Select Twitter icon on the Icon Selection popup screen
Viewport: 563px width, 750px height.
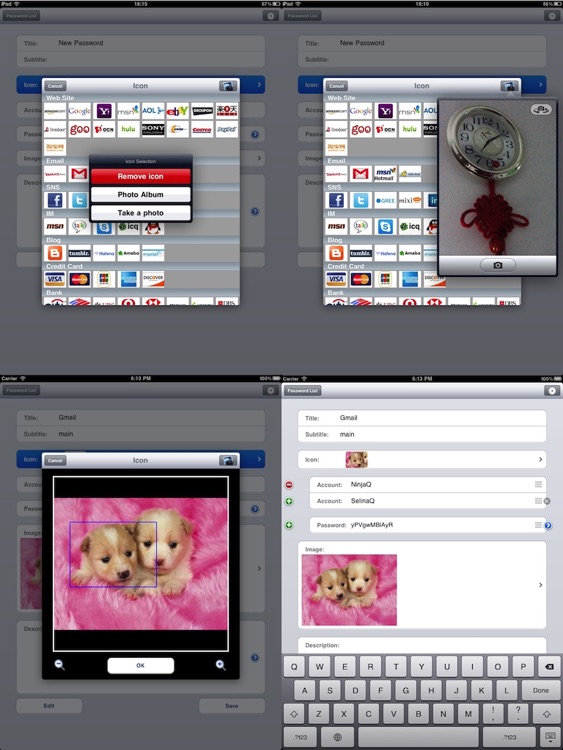click(x=79, y=200)
